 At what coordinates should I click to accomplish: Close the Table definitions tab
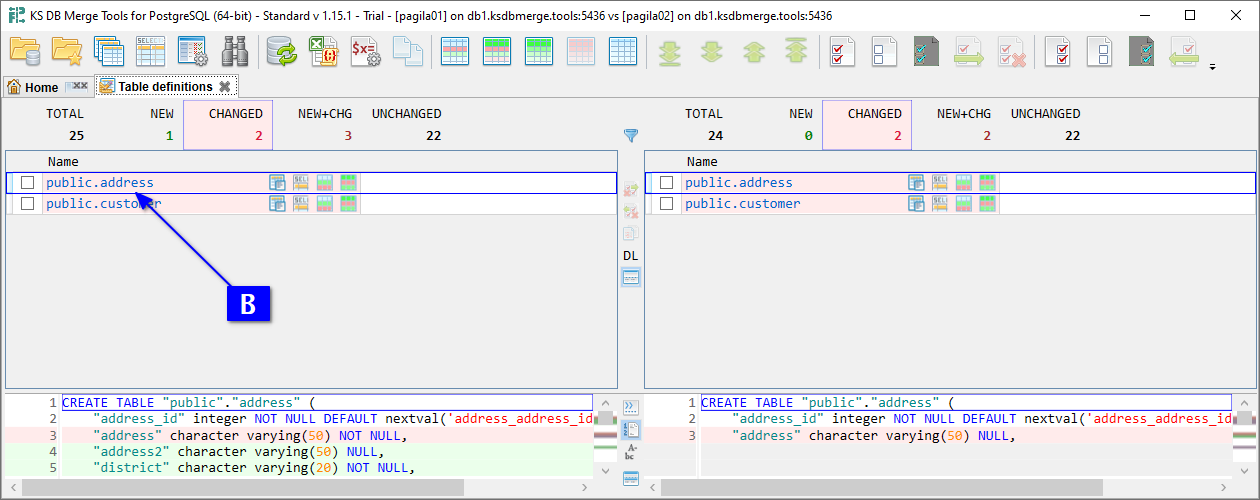pos(225,87)
